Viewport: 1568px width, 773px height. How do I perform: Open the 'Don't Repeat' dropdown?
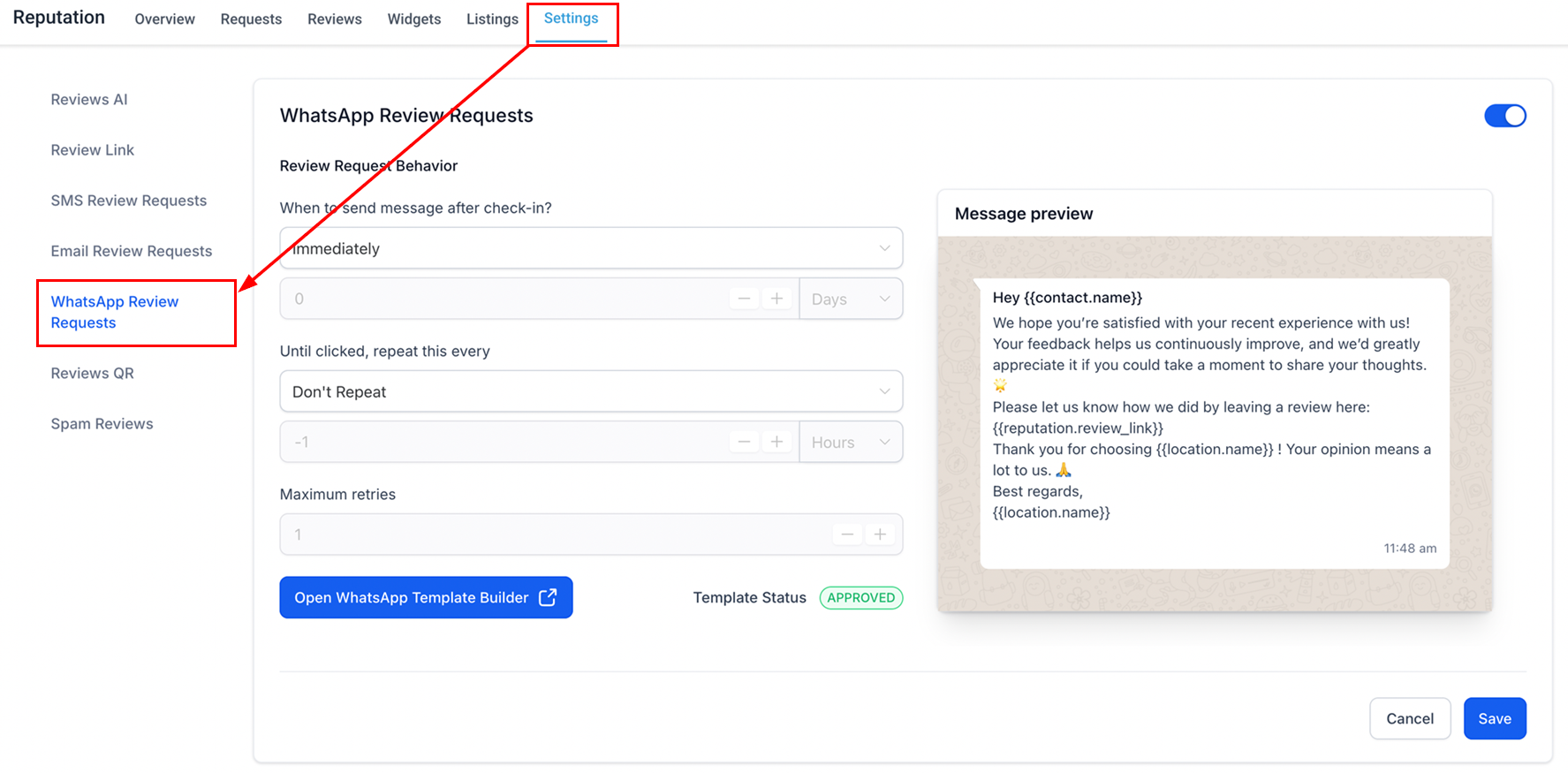[x=590, y=391]
